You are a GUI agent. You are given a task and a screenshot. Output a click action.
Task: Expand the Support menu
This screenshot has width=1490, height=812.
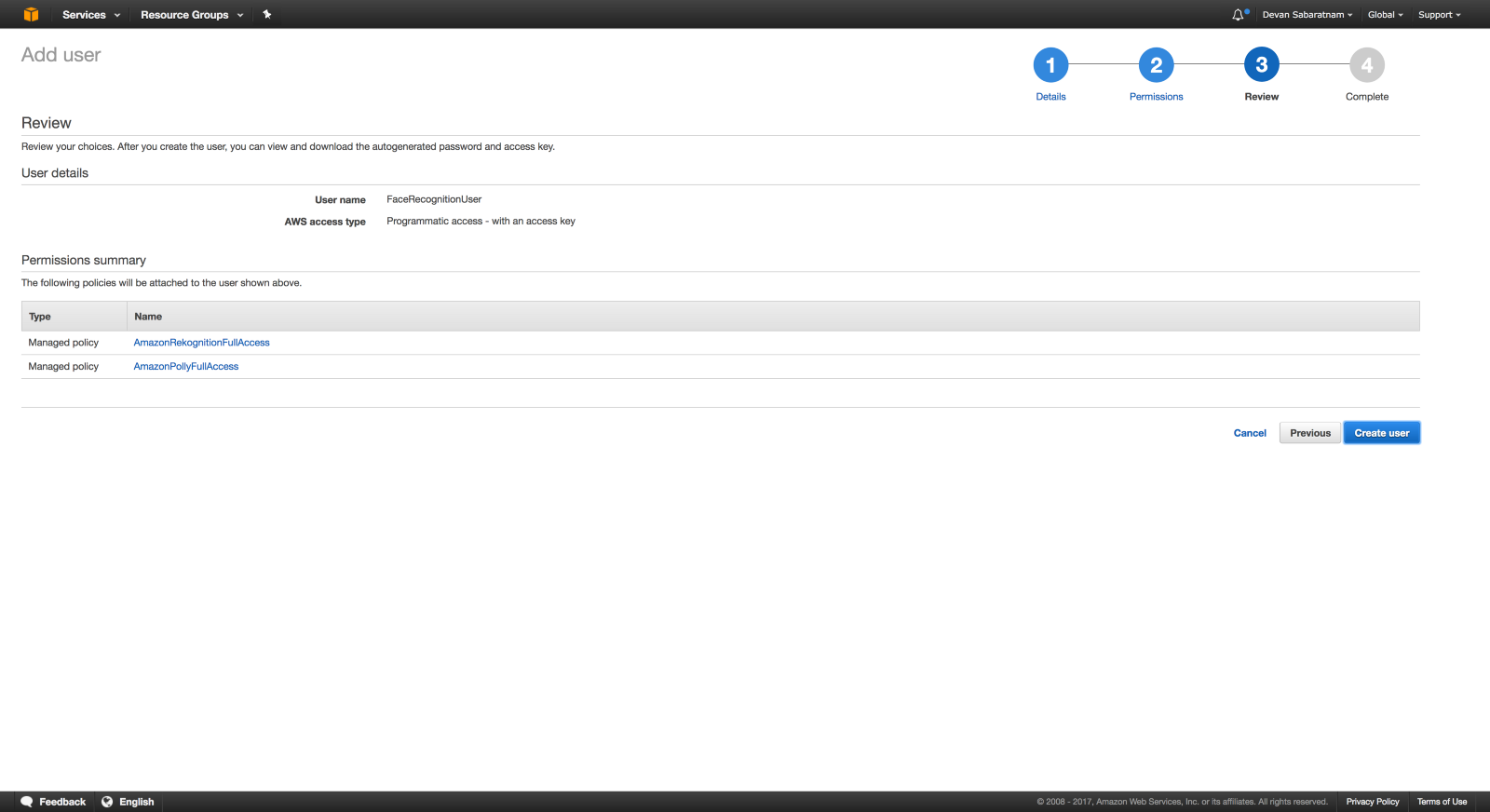point(1440,15)
